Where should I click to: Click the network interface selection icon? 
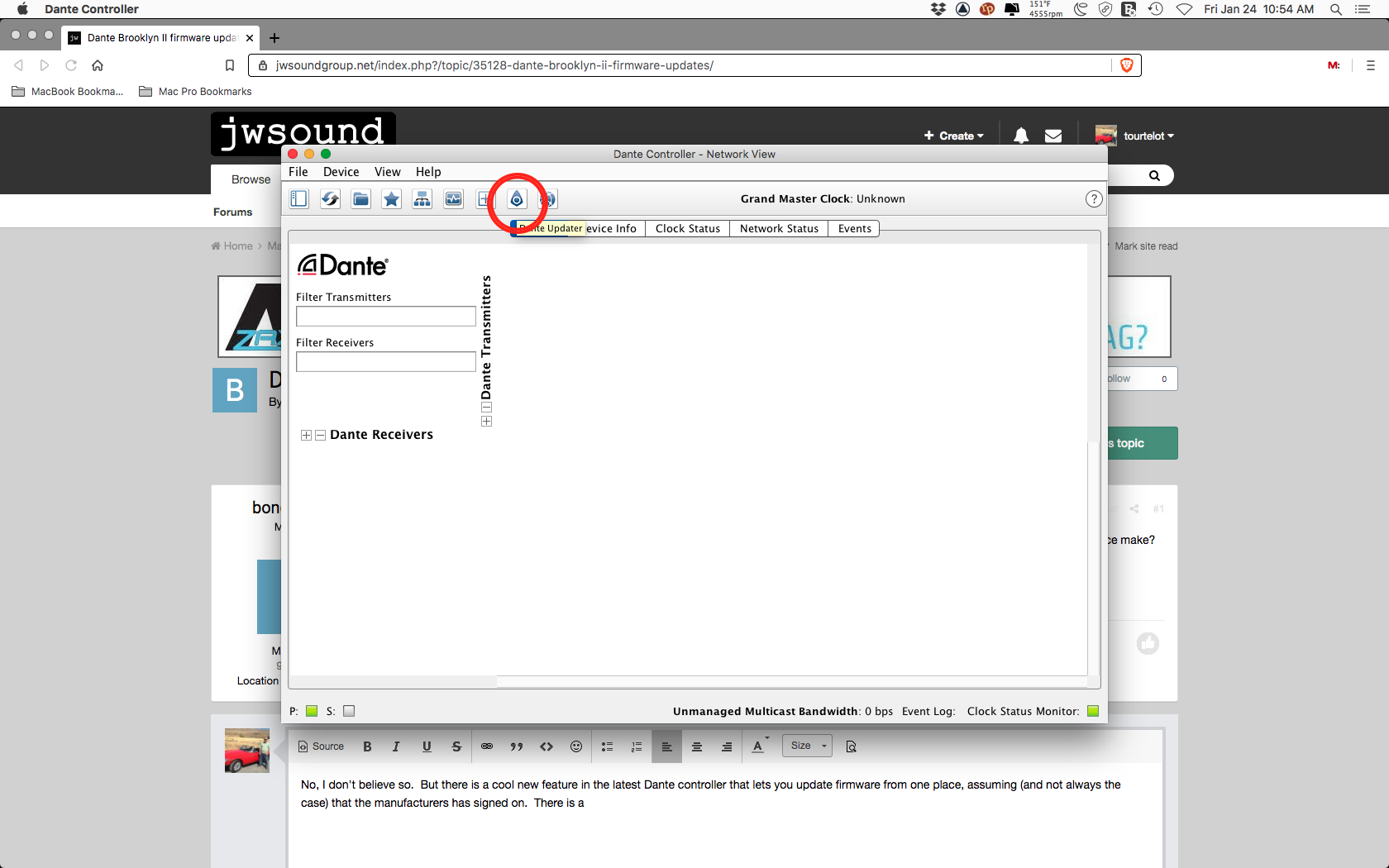point(422,198)
